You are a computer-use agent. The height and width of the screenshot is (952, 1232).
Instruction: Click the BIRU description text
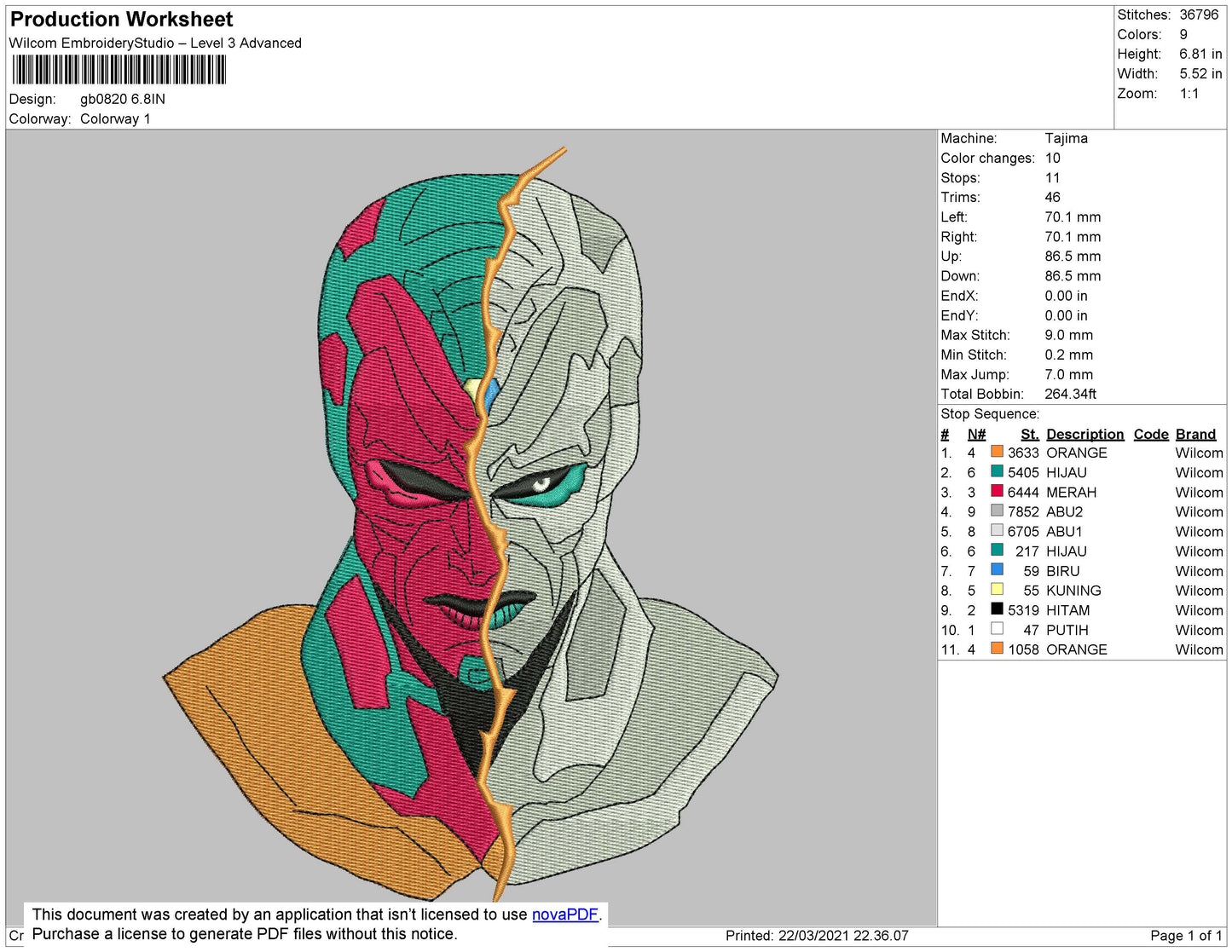click(1063, 571)
